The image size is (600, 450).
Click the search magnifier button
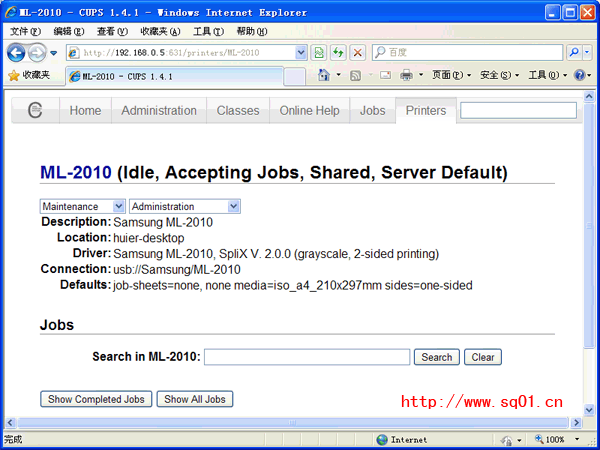coord(574,52)
